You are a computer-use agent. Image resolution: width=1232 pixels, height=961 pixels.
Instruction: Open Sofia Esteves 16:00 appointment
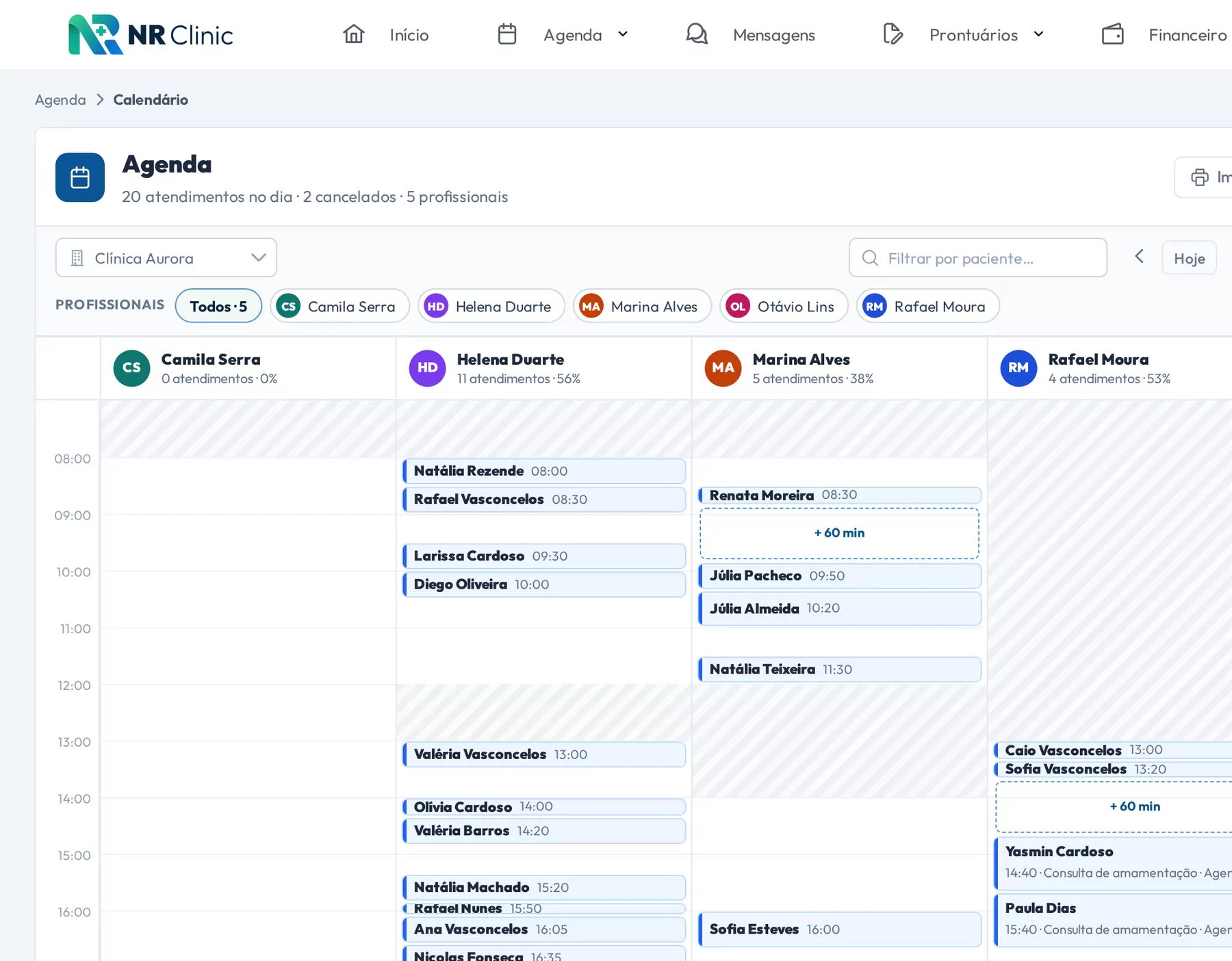click(x=840, y=930)
